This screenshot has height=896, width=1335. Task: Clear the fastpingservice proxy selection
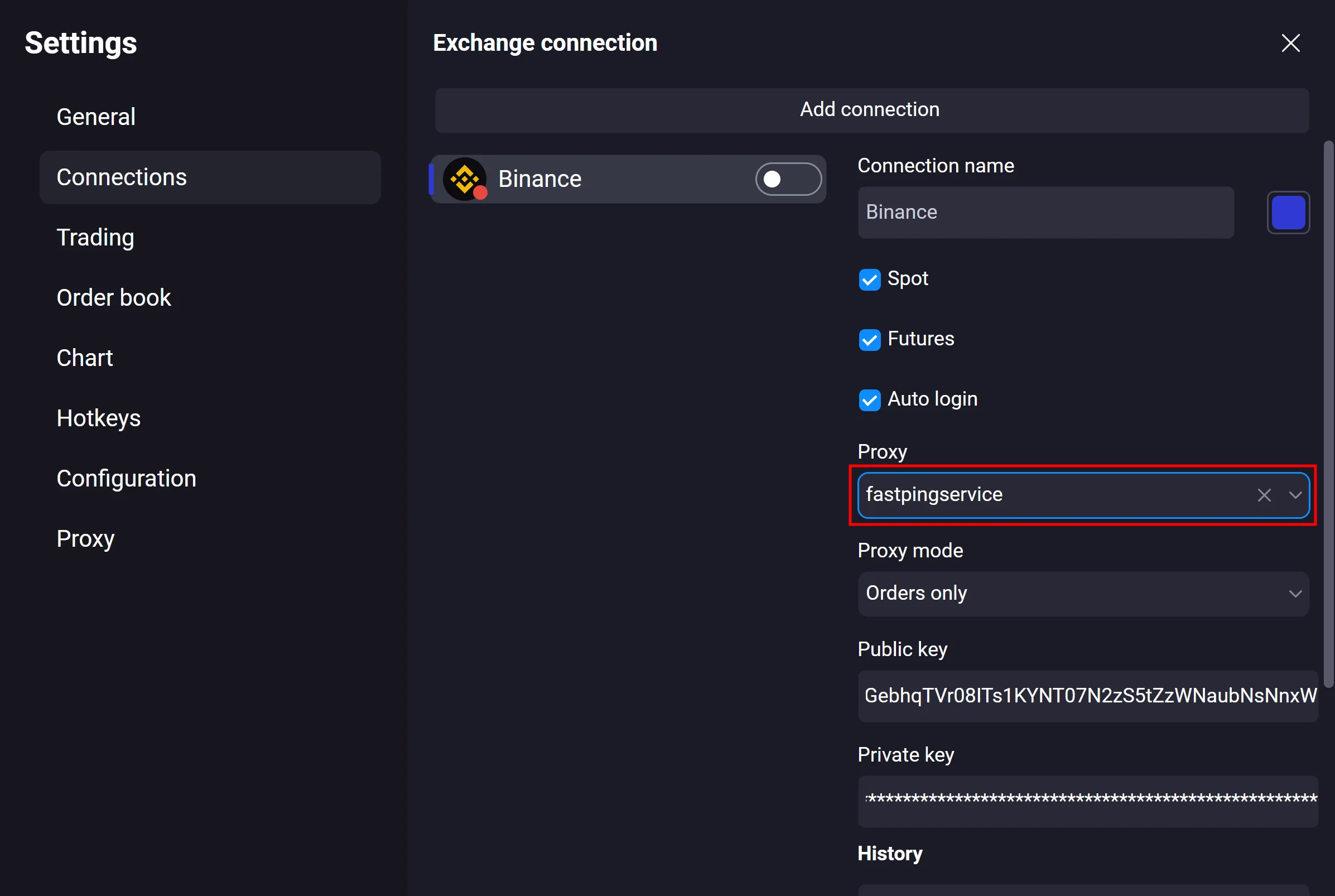tap(1264, 495)
